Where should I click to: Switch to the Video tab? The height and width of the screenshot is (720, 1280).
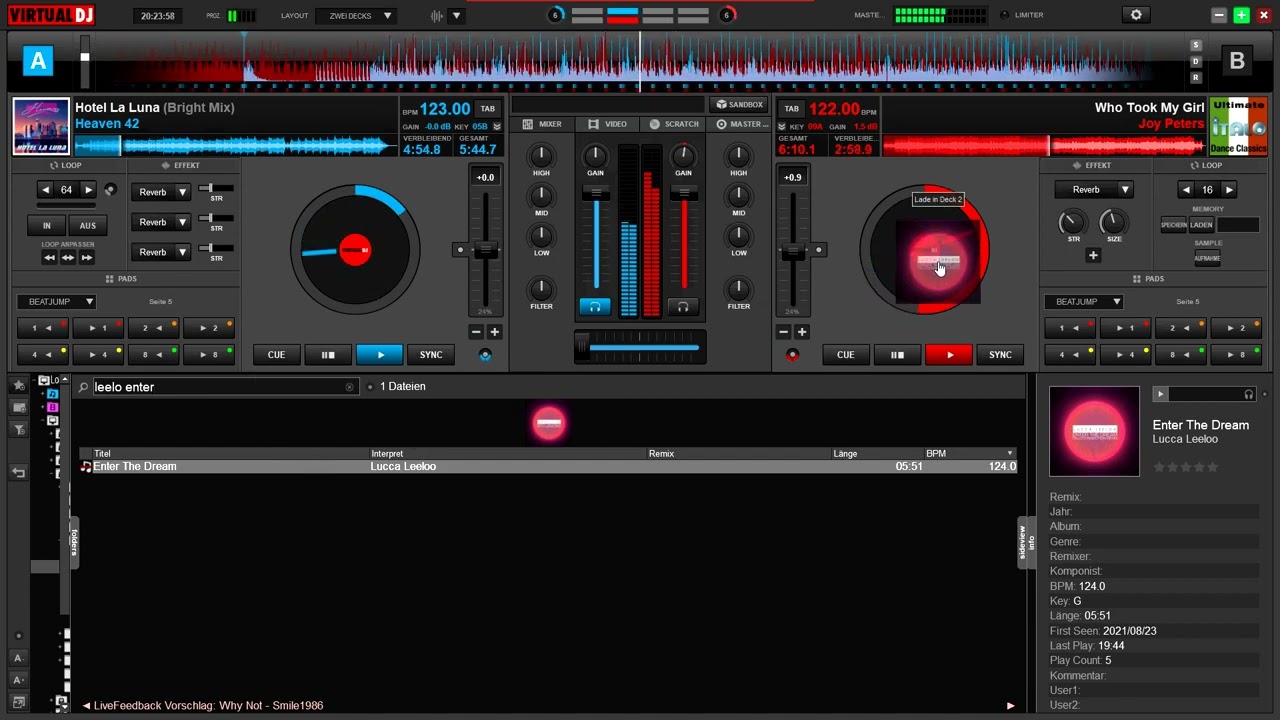point(608,124)
